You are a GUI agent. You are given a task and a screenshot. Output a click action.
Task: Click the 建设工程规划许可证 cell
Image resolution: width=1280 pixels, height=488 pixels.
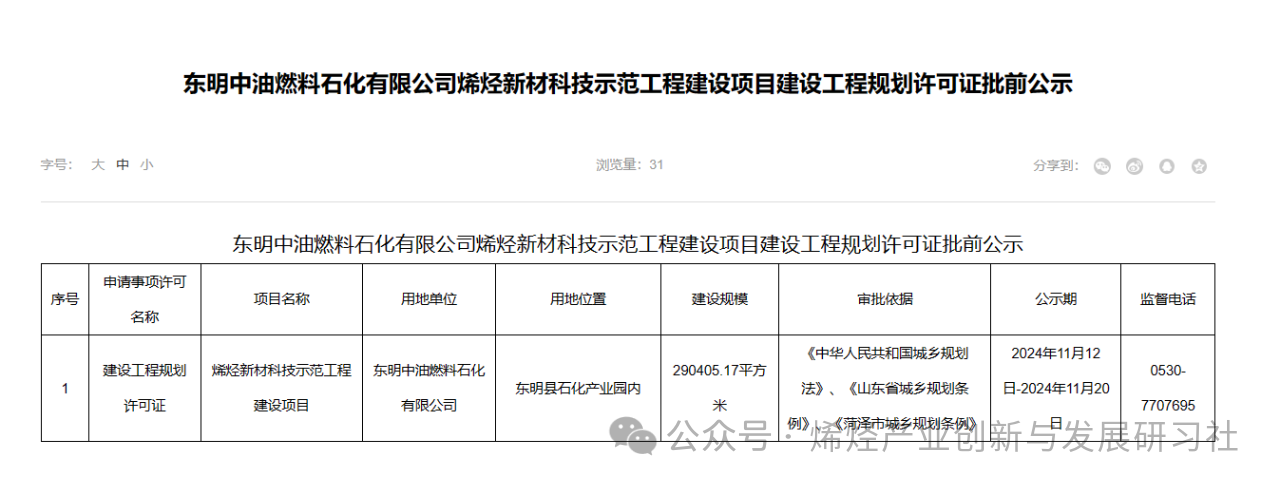click(145, 388)
